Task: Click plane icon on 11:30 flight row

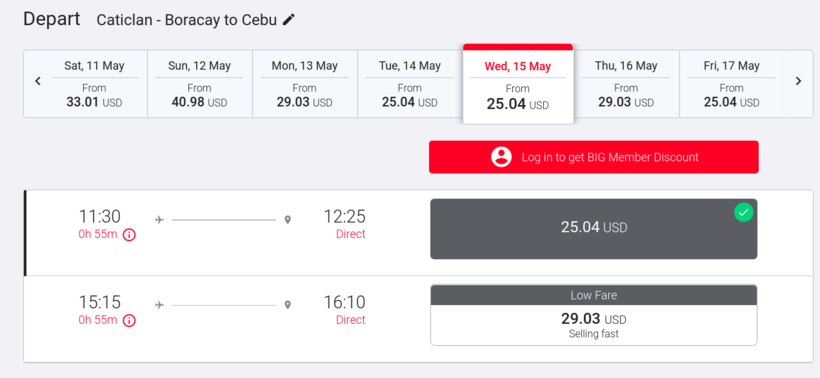Action: [160, 220]
